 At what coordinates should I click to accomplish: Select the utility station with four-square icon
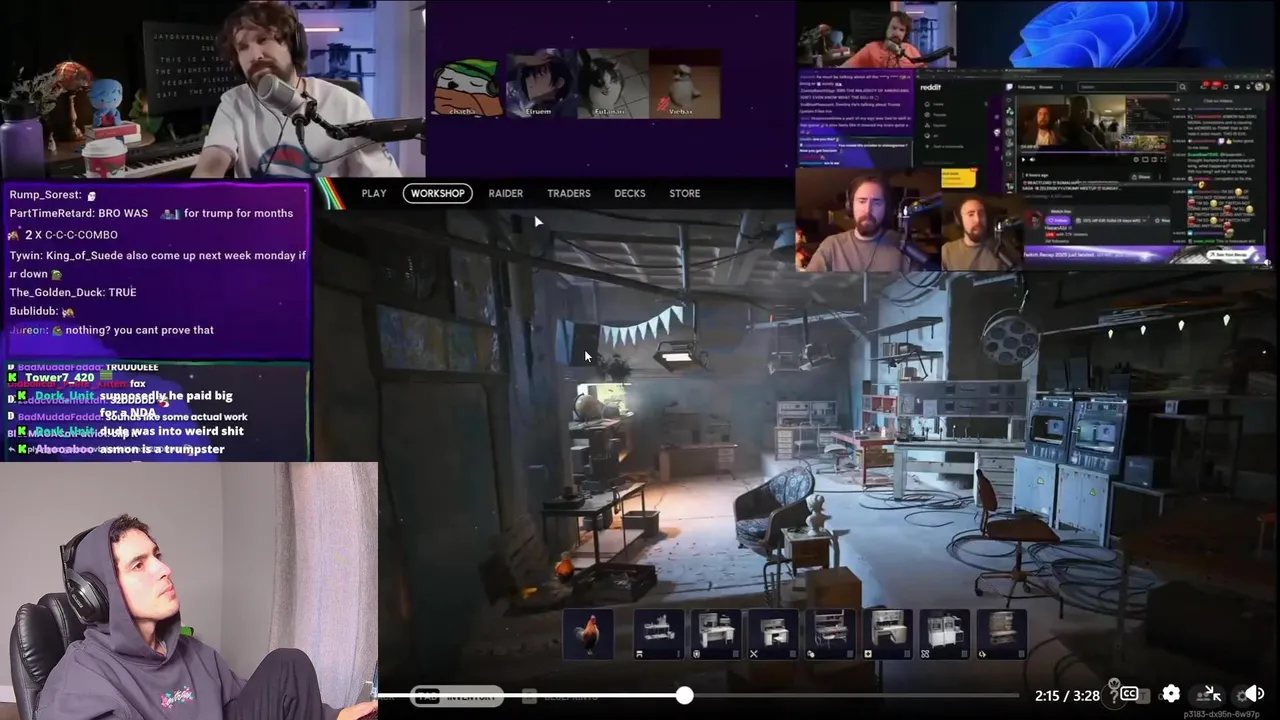(x=944, y=634)
